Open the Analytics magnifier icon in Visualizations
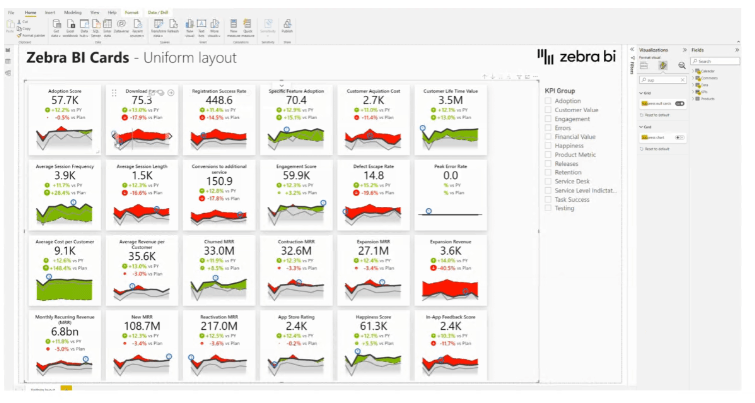The width and height of the screenshot is (755, 403). 681,64
